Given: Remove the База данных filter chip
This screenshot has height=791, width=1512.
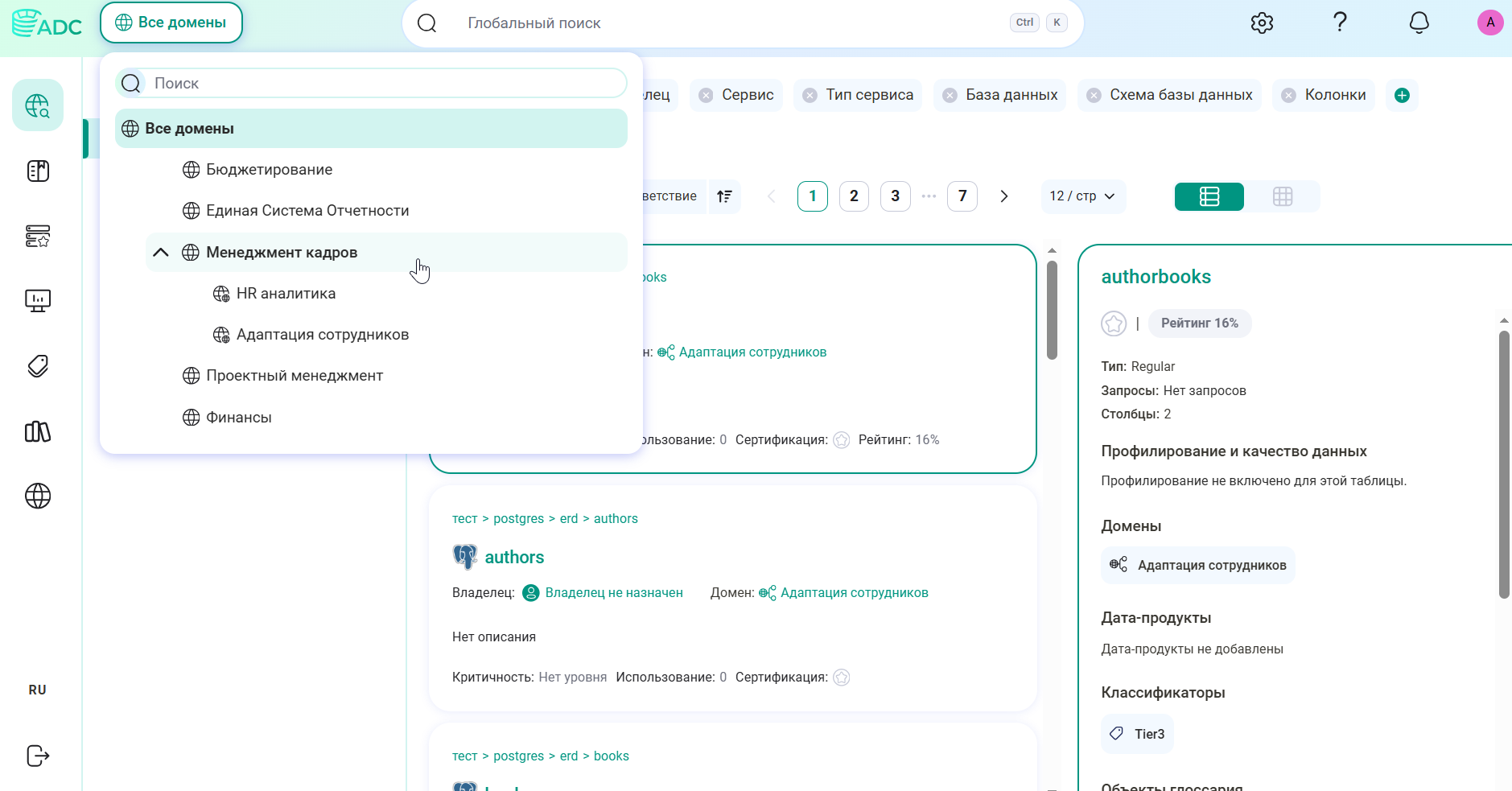Looking at the screenshot, I should (x=950, y=95).
